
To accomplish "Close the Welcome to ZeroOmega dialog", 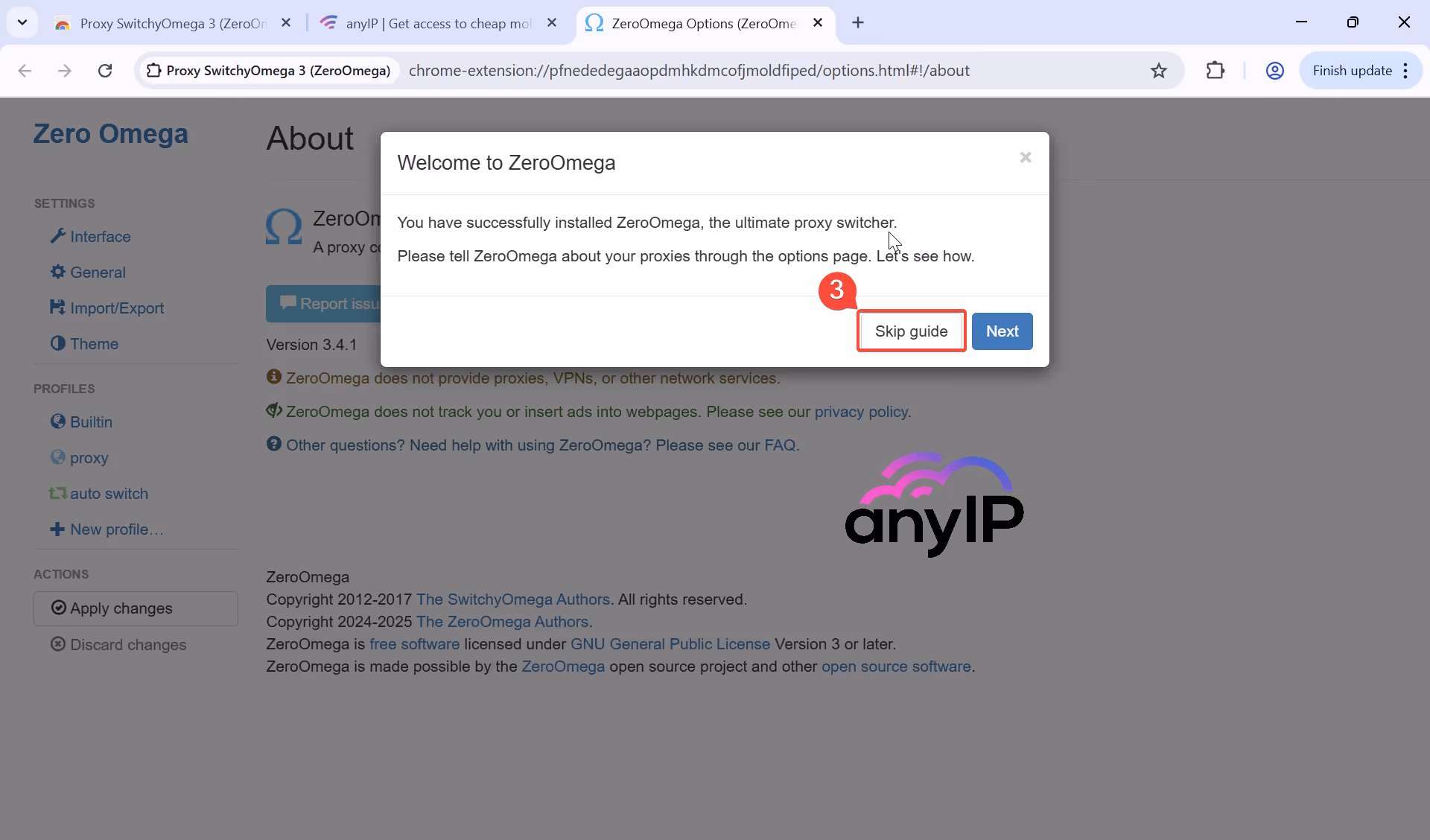I will point(1026,157).
